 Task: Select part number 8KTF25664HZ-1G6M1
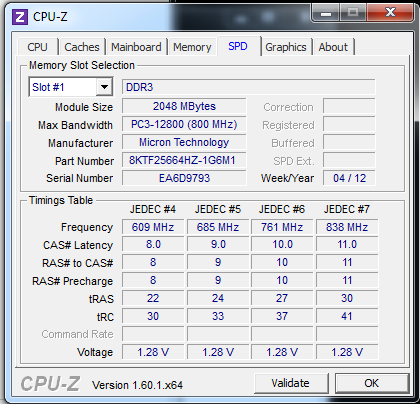[x=184, y=160]
